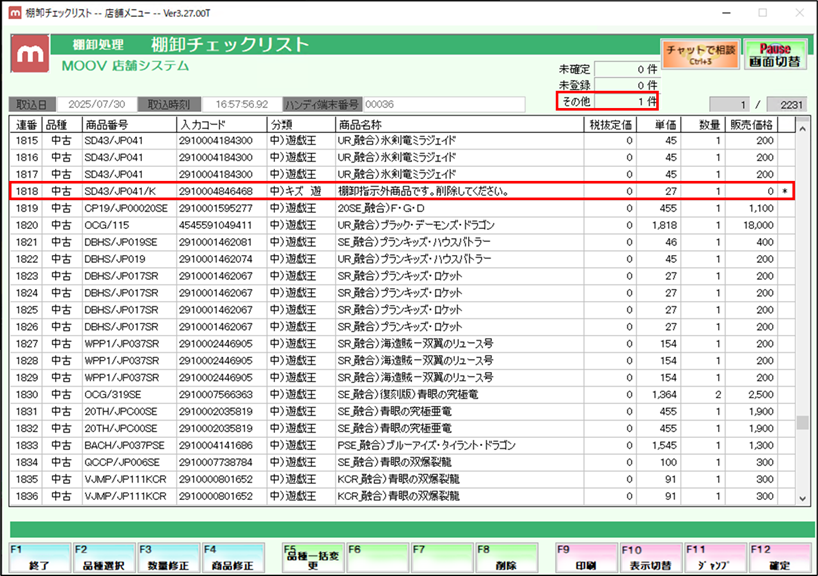The width and height of the screenshot is (818, 576).
Task: Click the total count field 2231
Action: pyautogui.click(x=787, y=104)
